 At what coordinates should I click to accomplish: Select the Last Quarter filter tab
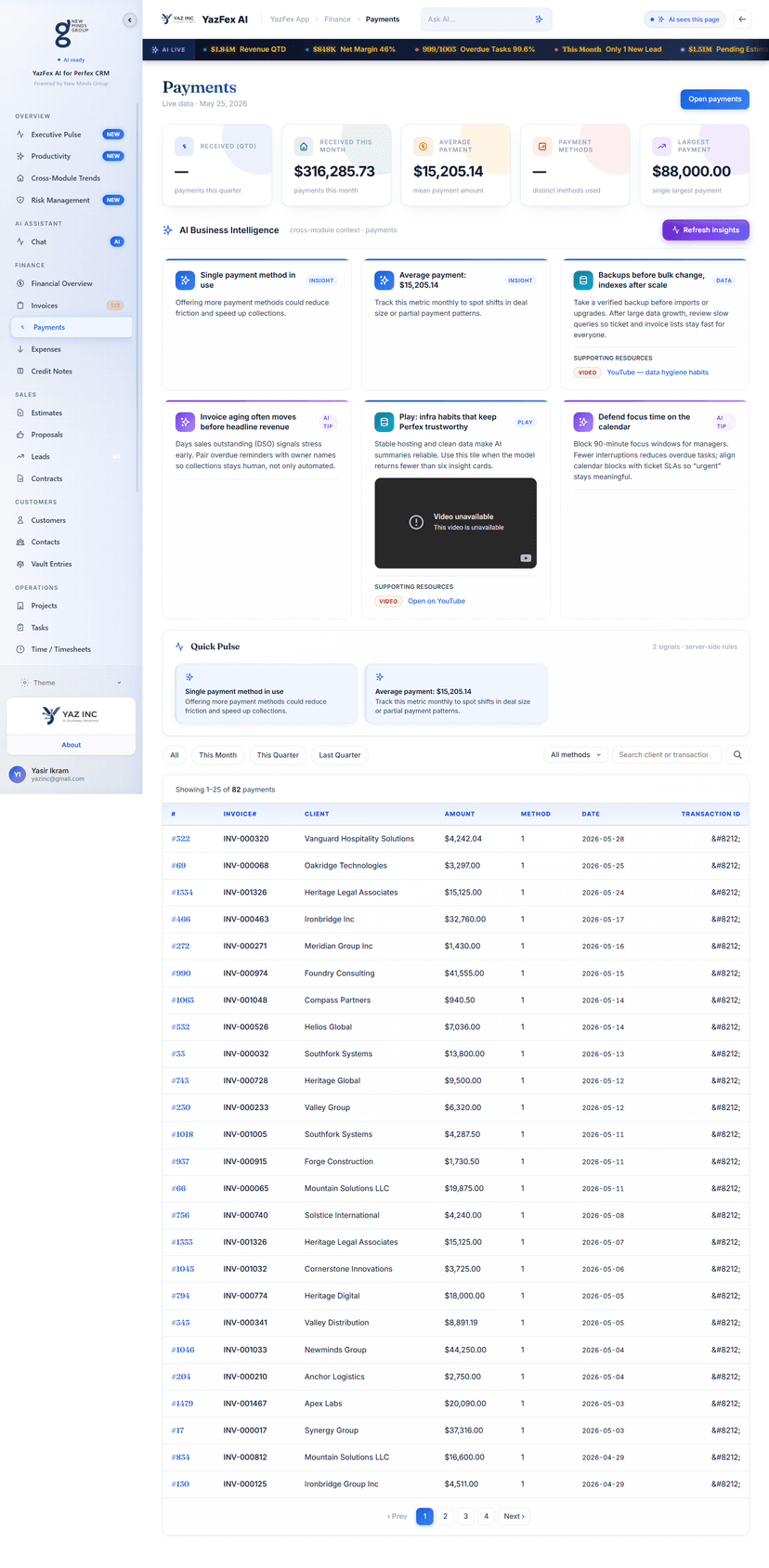[340, 755]
